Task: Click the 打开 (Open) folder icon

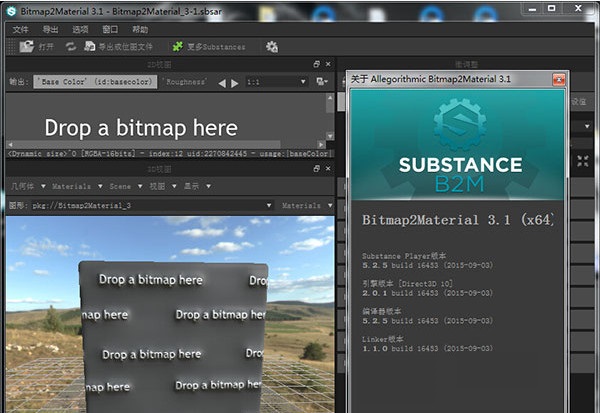Action: point(27,47)
